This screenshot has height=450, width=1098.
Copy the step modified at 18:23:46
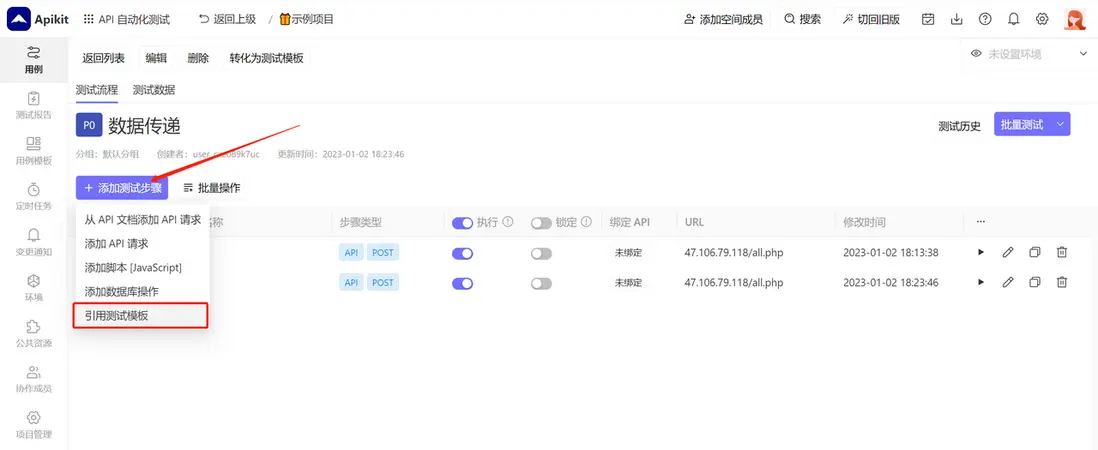(1035, 282)
